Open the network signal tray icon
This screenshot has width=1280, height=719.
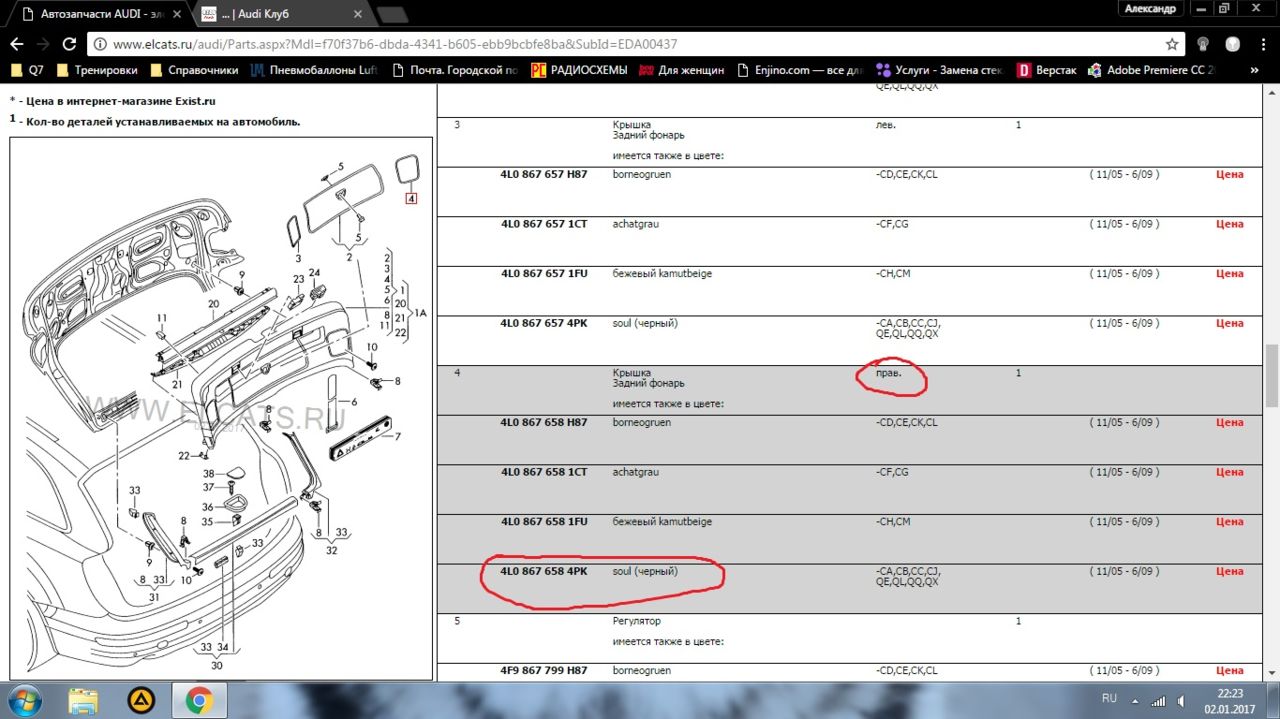click(x=1159, y=700)
